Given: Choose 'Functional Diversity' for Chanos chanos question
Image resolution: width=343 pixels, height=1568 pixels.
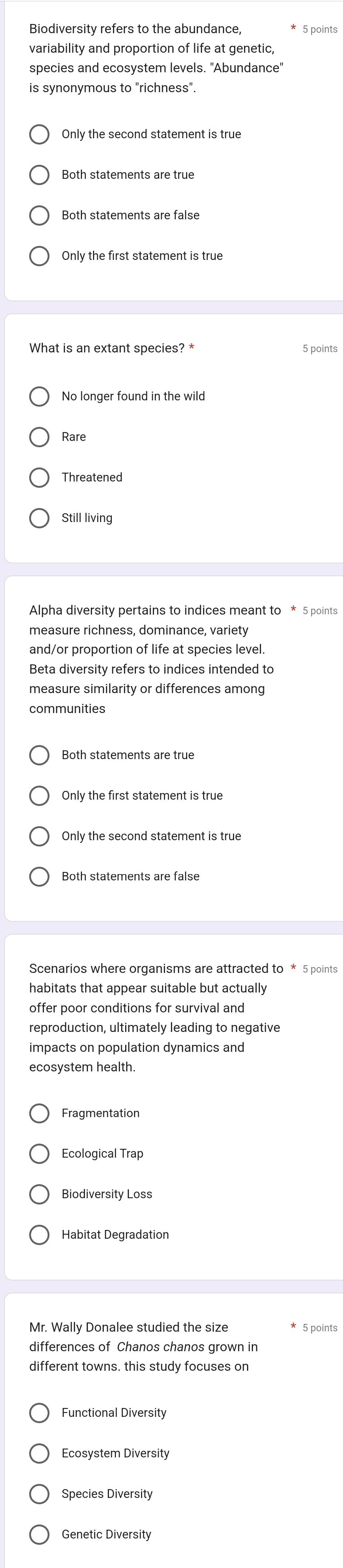Looking at the screenshot, I should coord(40,1413).
